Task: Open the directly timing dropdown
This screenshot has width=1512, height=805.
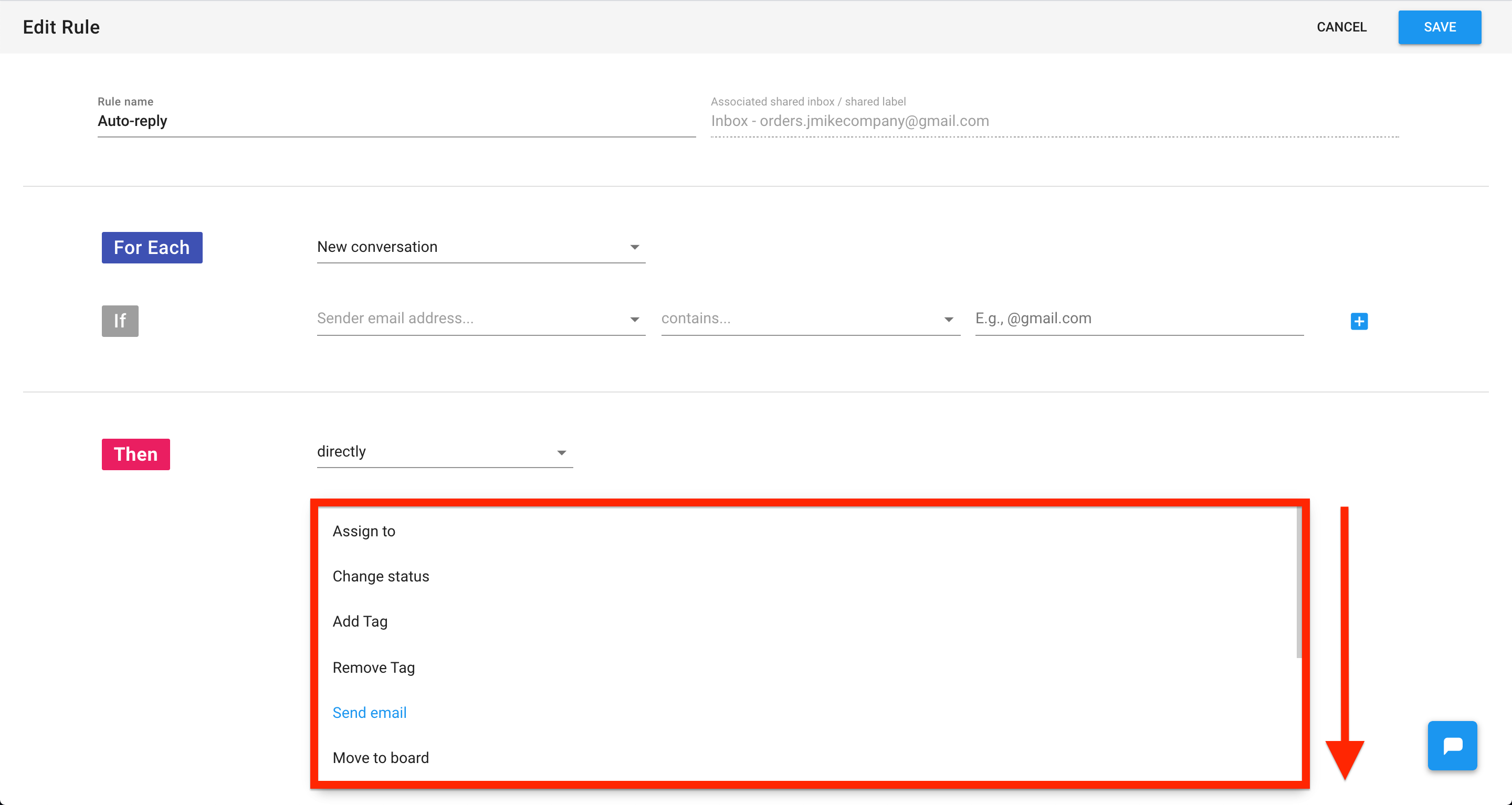Action: point(444,452)
